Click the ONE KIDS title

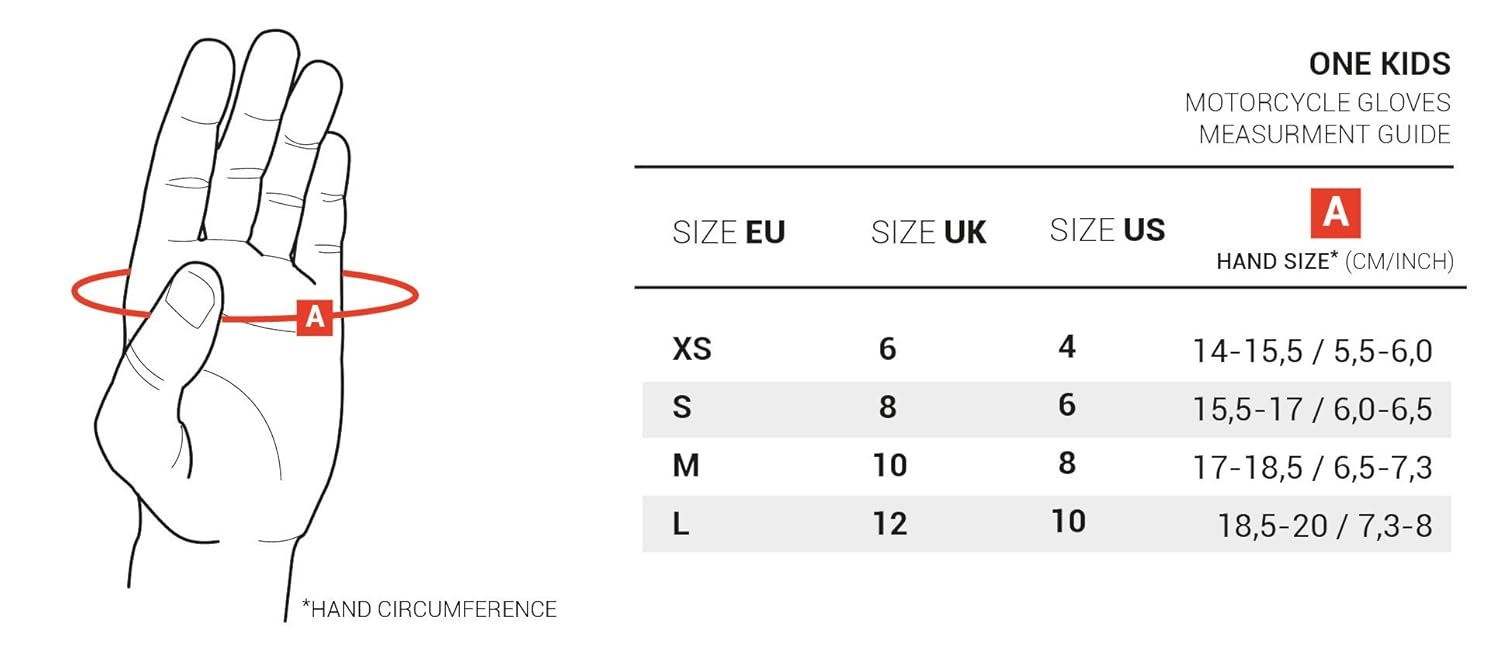click(x=1379, y=64)
